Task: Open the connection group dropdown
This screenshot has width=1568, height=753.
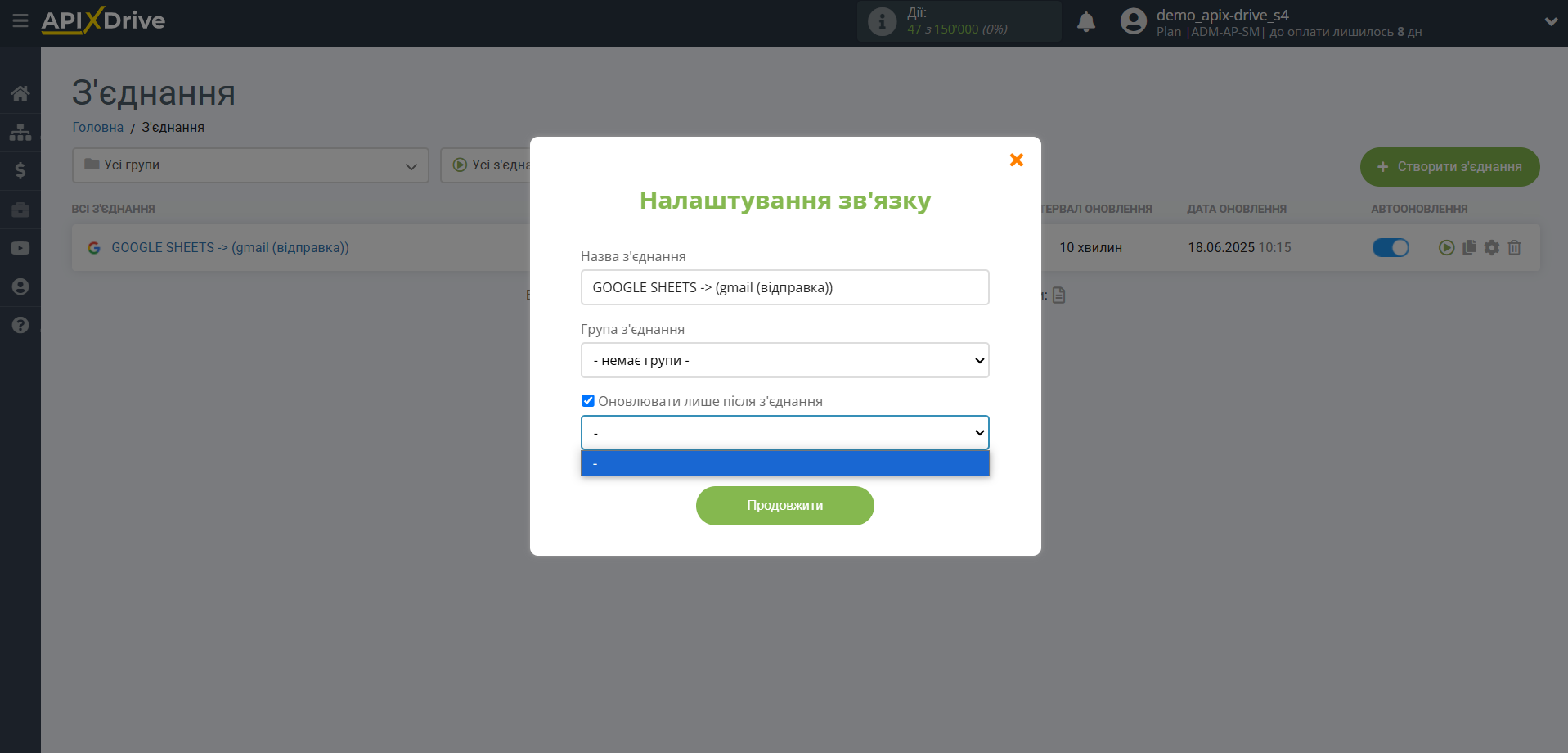Action: 785,360
